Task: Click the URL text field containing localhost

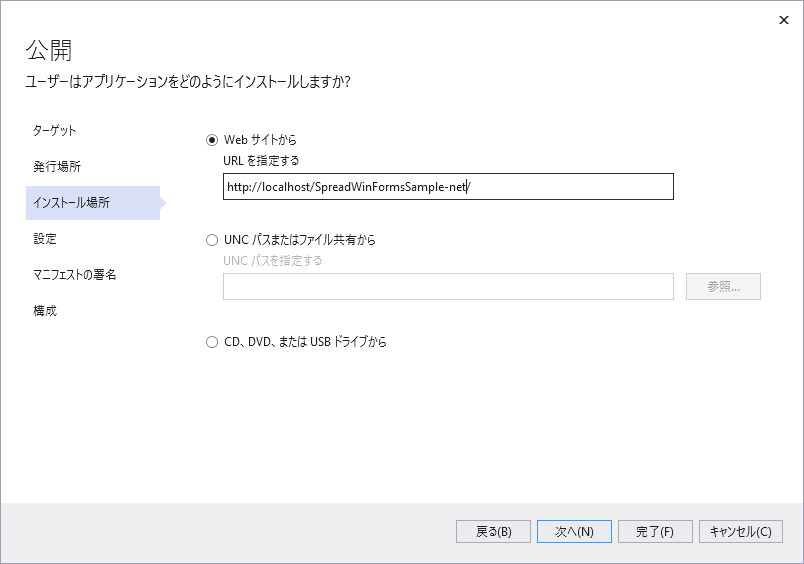Action: (x=448, y=187)
